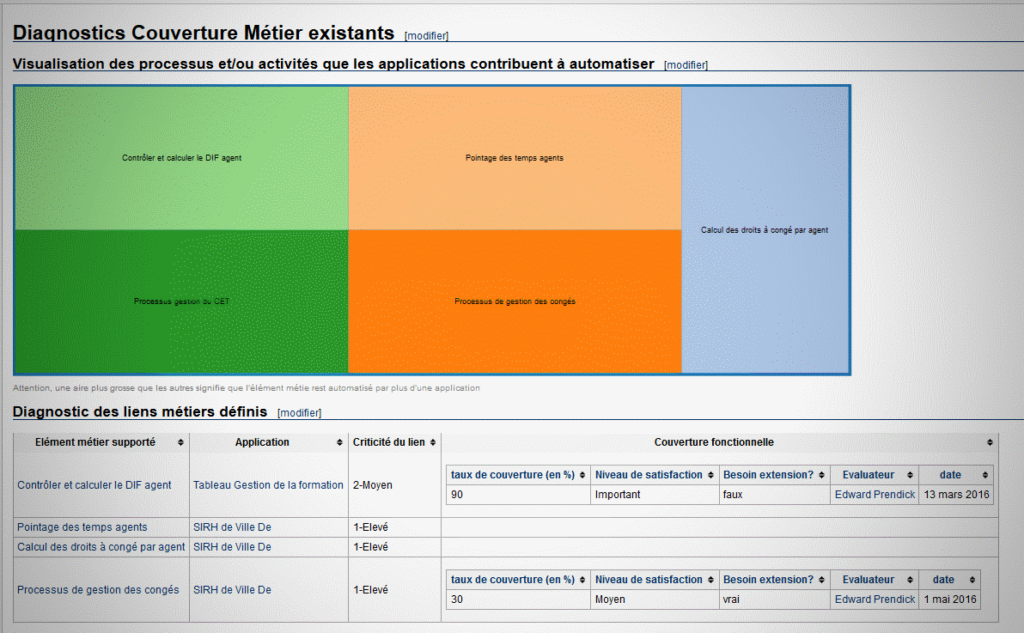Edit Diagnostic des liens métiers définis
The width and height of the screenshot is (1024, 633).
(x=299, y=413)
